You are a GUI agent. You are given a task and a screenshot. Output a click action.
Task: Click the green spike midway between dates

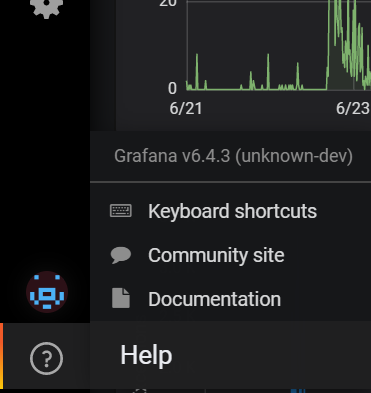[268, 71]
